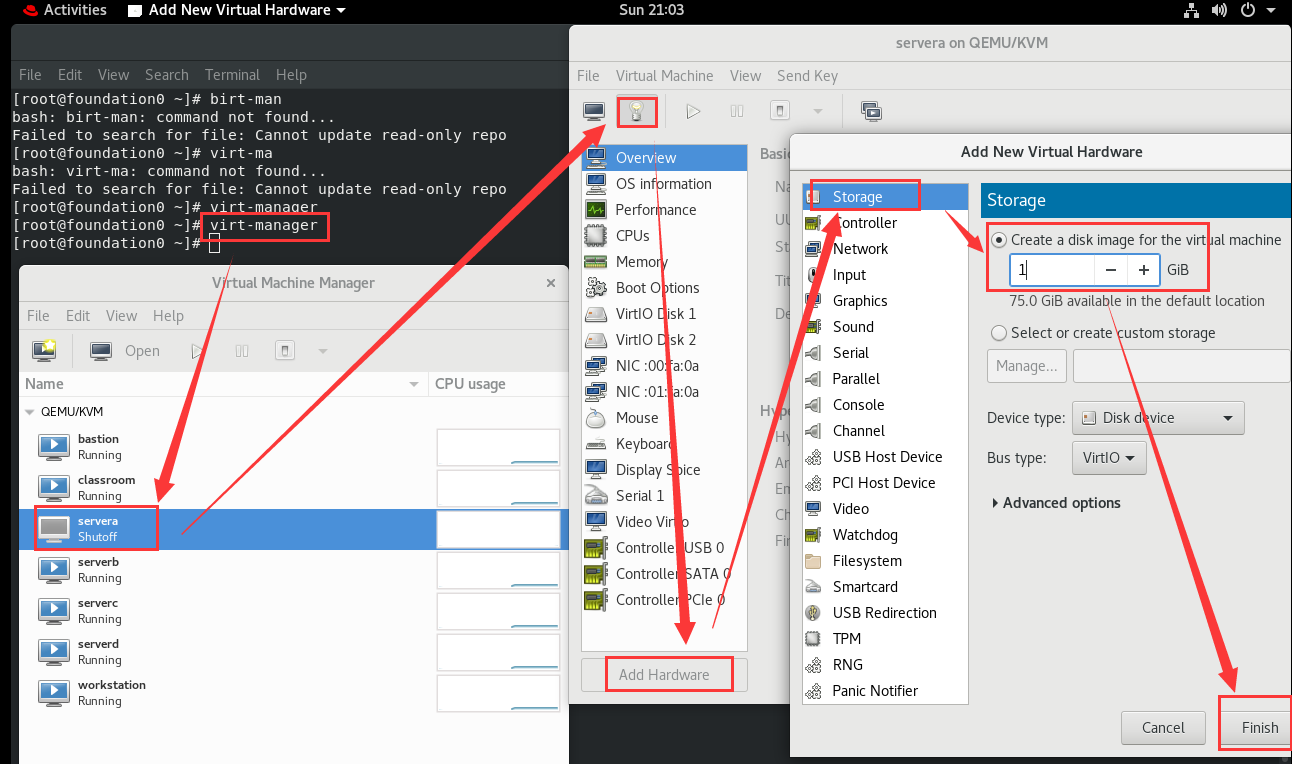Close the Virtual Machine Manager window
This screenshot has width=1292, height=764.
click(551, 283)
